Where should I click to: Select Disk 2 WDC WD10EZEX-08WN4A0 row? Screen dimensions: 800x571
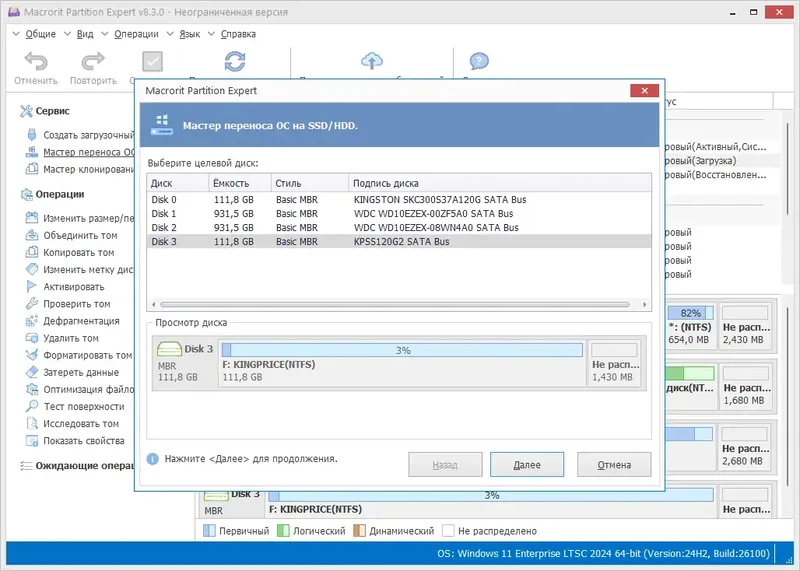pos(399,228)
